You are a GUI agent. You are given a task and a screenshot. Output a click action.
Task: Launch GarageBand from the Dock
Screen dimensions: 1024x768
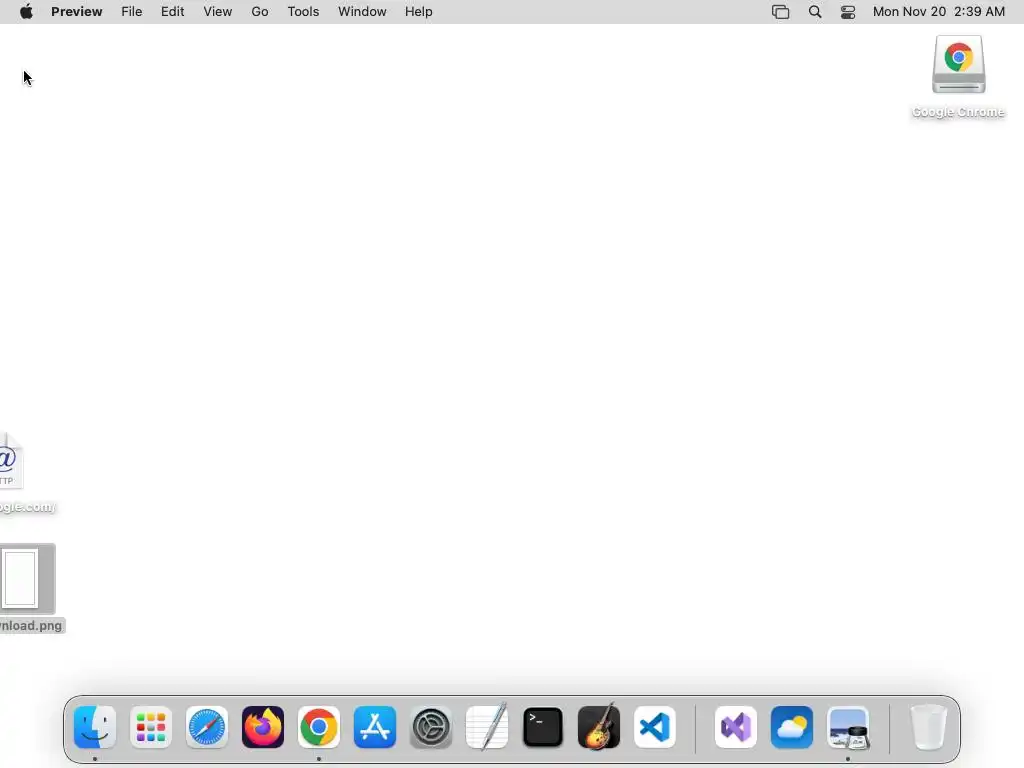click(x=599, y=727)
